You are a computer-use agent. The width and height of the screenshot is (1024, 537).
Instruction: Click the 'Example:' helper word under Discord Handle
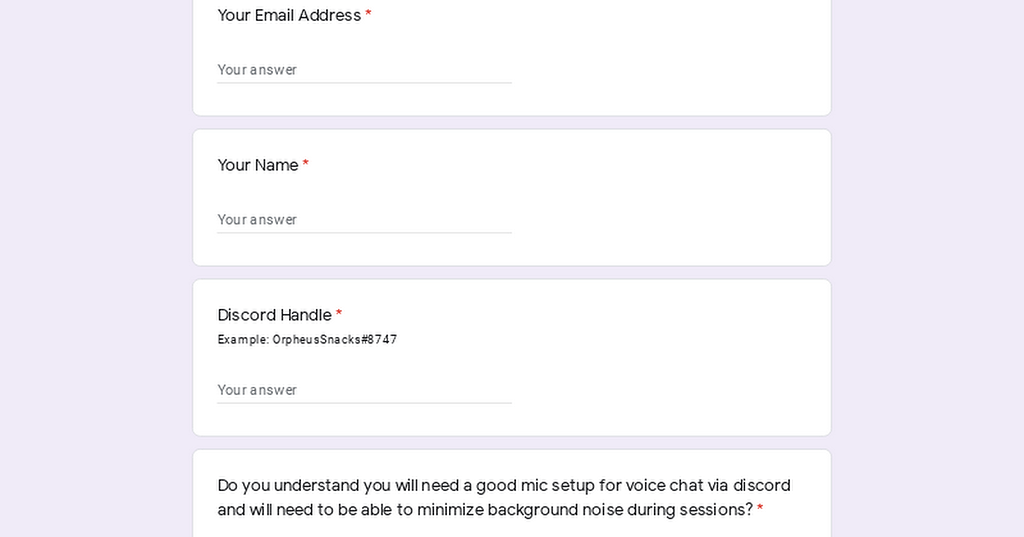[243, 340]
